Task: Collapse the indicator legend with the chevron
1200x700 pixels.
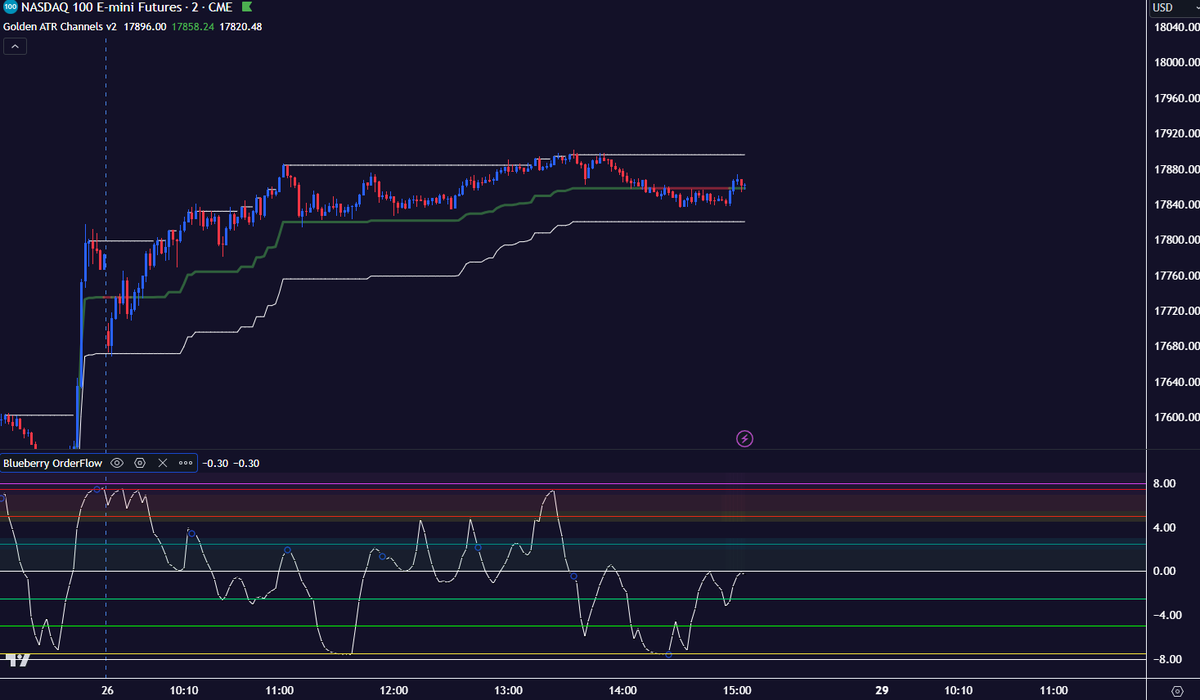Action: (x=15, y=47)
